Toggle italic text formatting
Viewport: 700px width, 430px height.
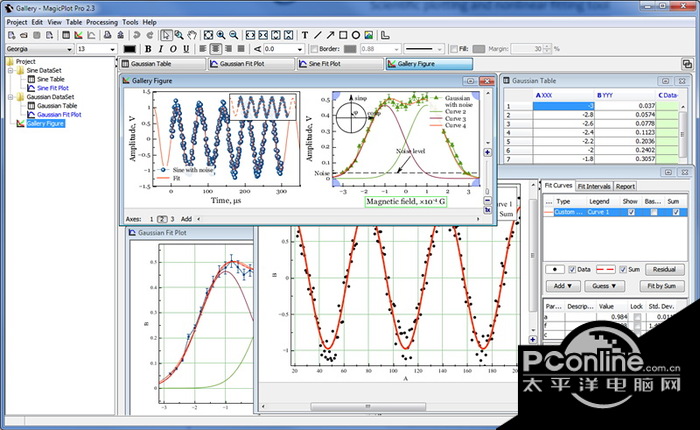coord(160,49)
